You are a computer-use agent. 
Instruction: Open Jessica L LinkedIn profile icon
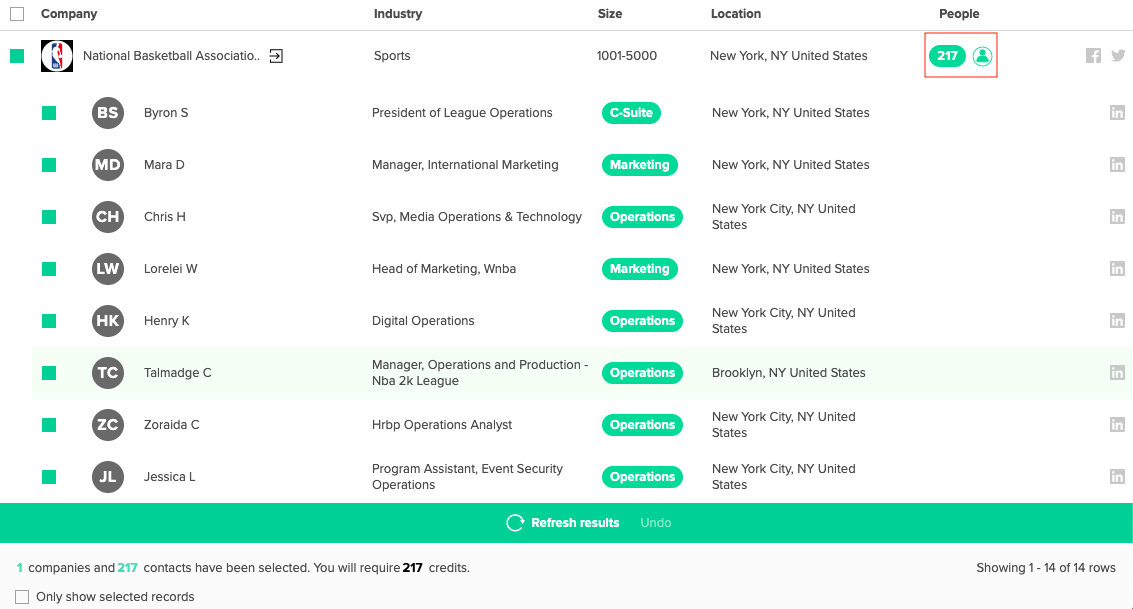click(x=1117, y=477)
